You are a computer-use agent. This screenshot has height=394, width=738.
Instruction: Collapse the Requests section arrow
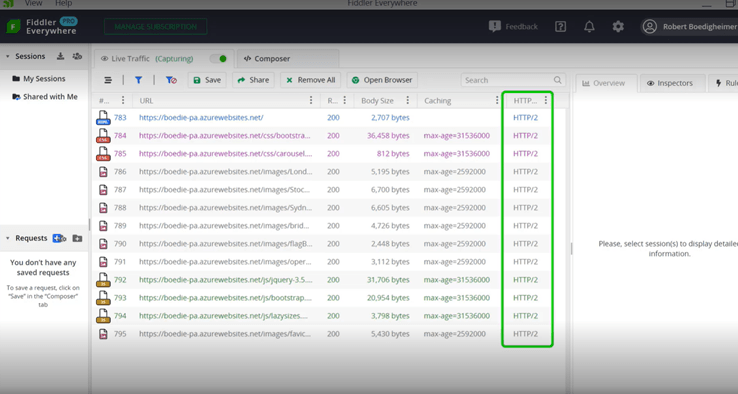click(8, 238)
